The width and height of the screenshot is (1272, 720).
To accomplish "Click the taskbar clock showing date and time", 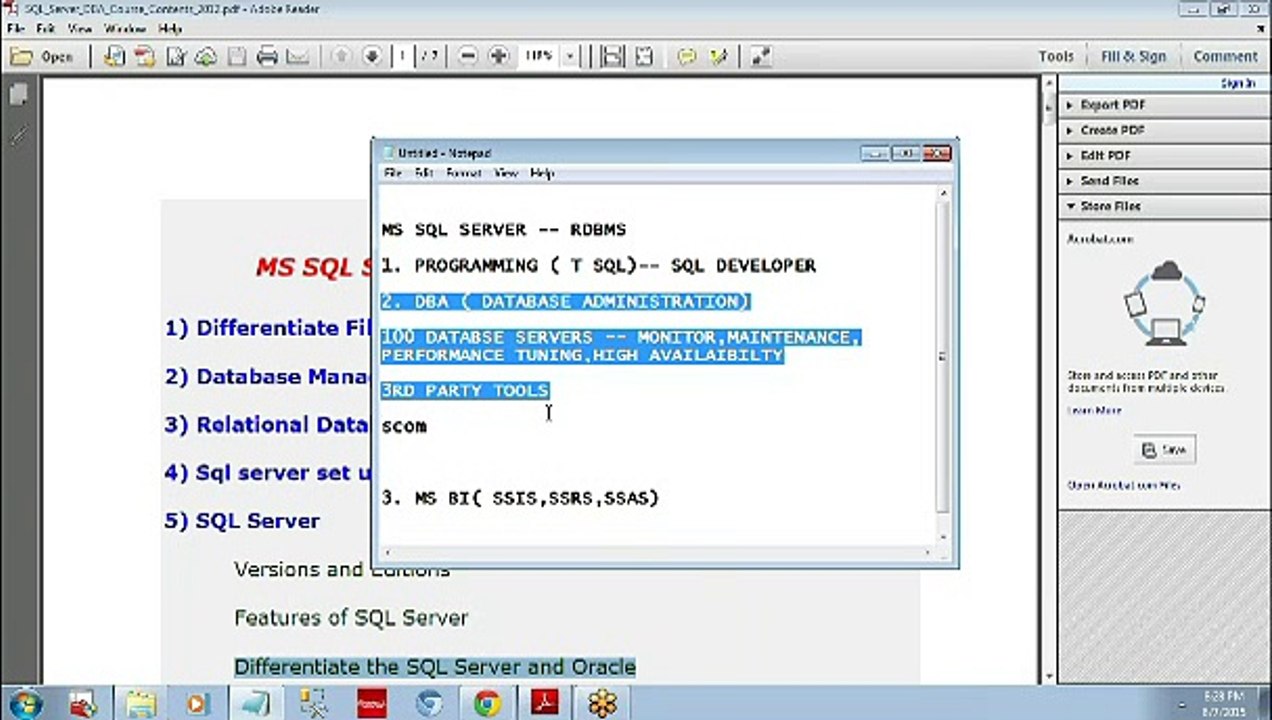I will pyautogui.click(x=1224, y=703).
